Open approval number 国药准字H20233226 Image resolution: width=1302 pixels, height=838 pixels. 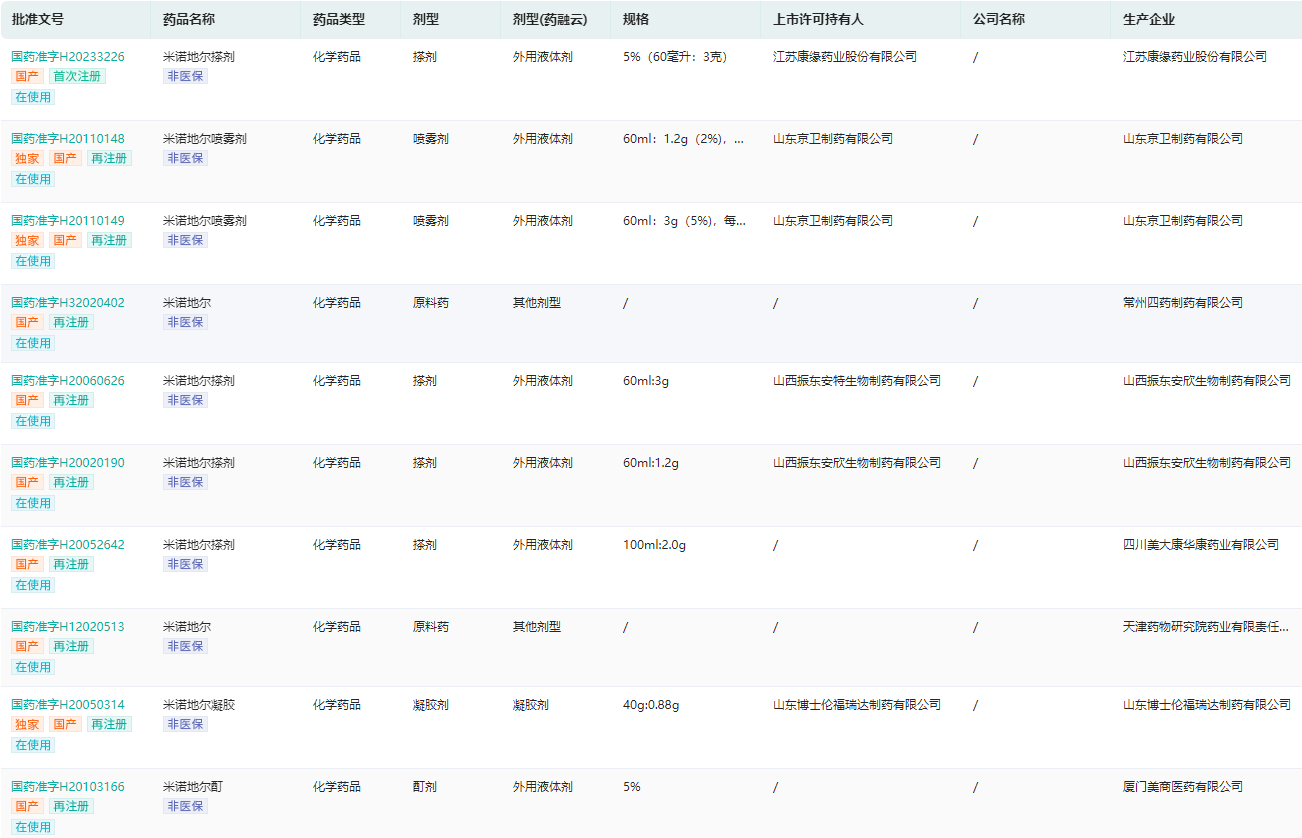point(68,57)
